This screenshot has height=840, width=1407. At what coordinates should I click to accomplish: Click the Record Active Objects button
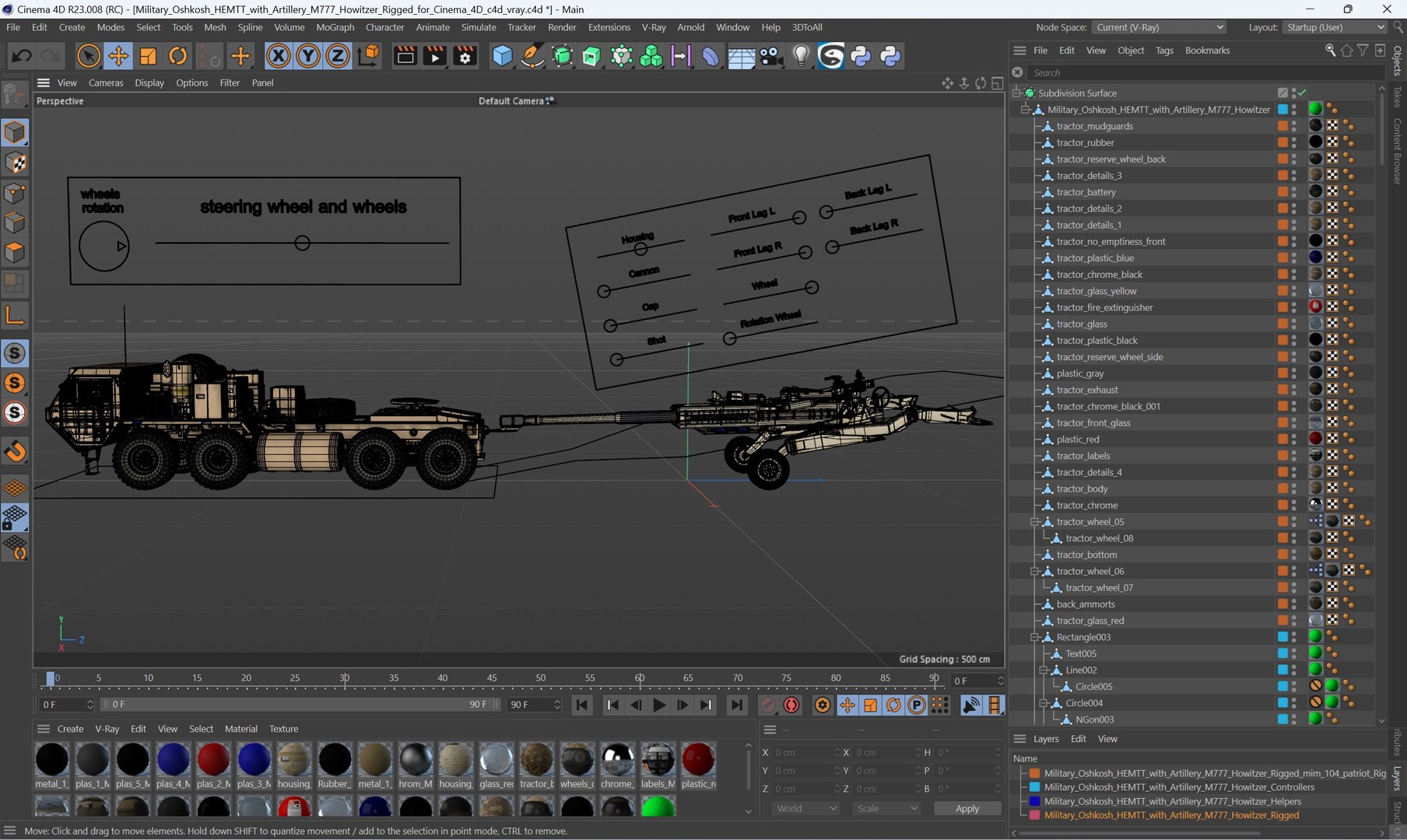768,705
